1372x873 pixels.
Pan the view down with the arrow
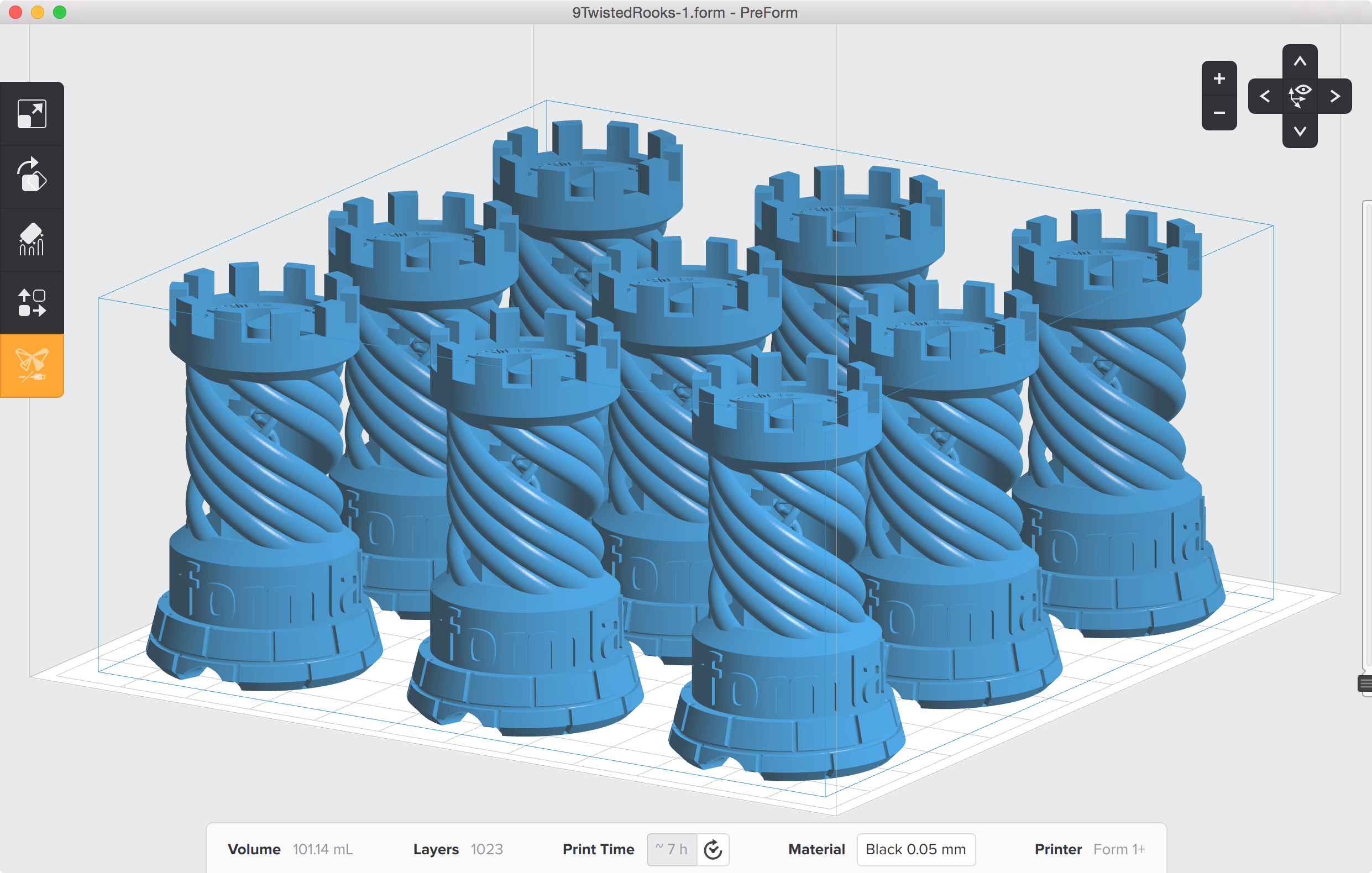point(1301,131)
